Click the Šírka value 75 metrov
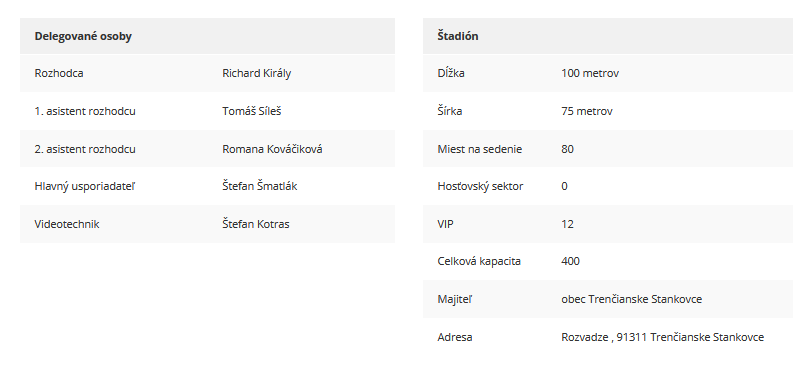 click(x=587, y=111)
